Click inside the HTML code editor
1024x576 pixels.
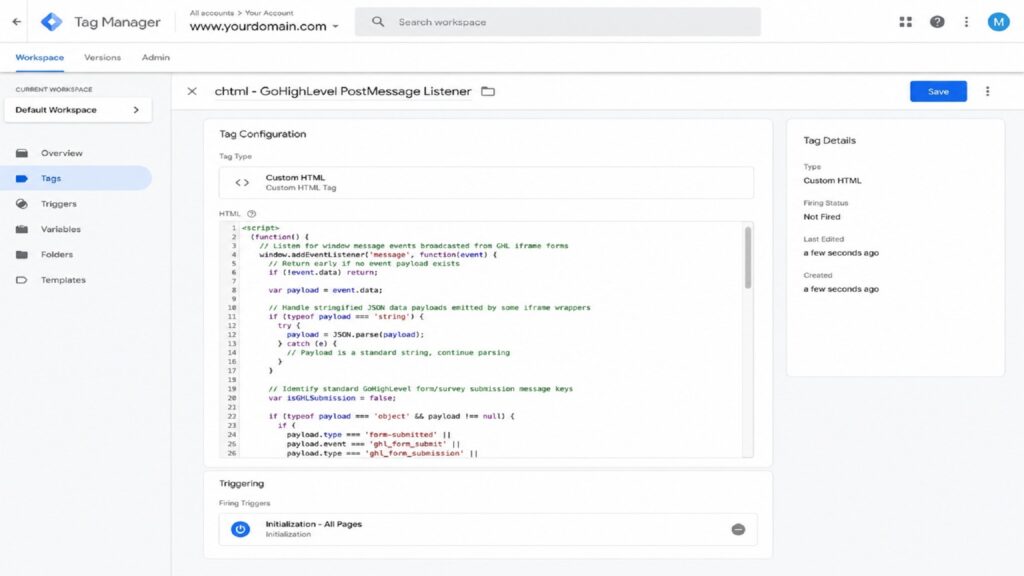487,340
